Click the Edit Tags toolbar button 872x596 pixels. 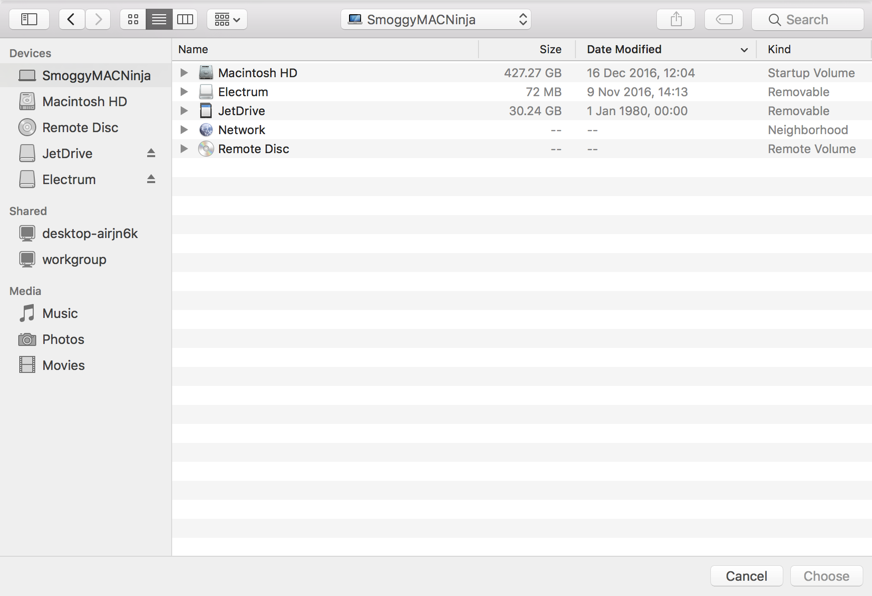click(x=724, y=19)
